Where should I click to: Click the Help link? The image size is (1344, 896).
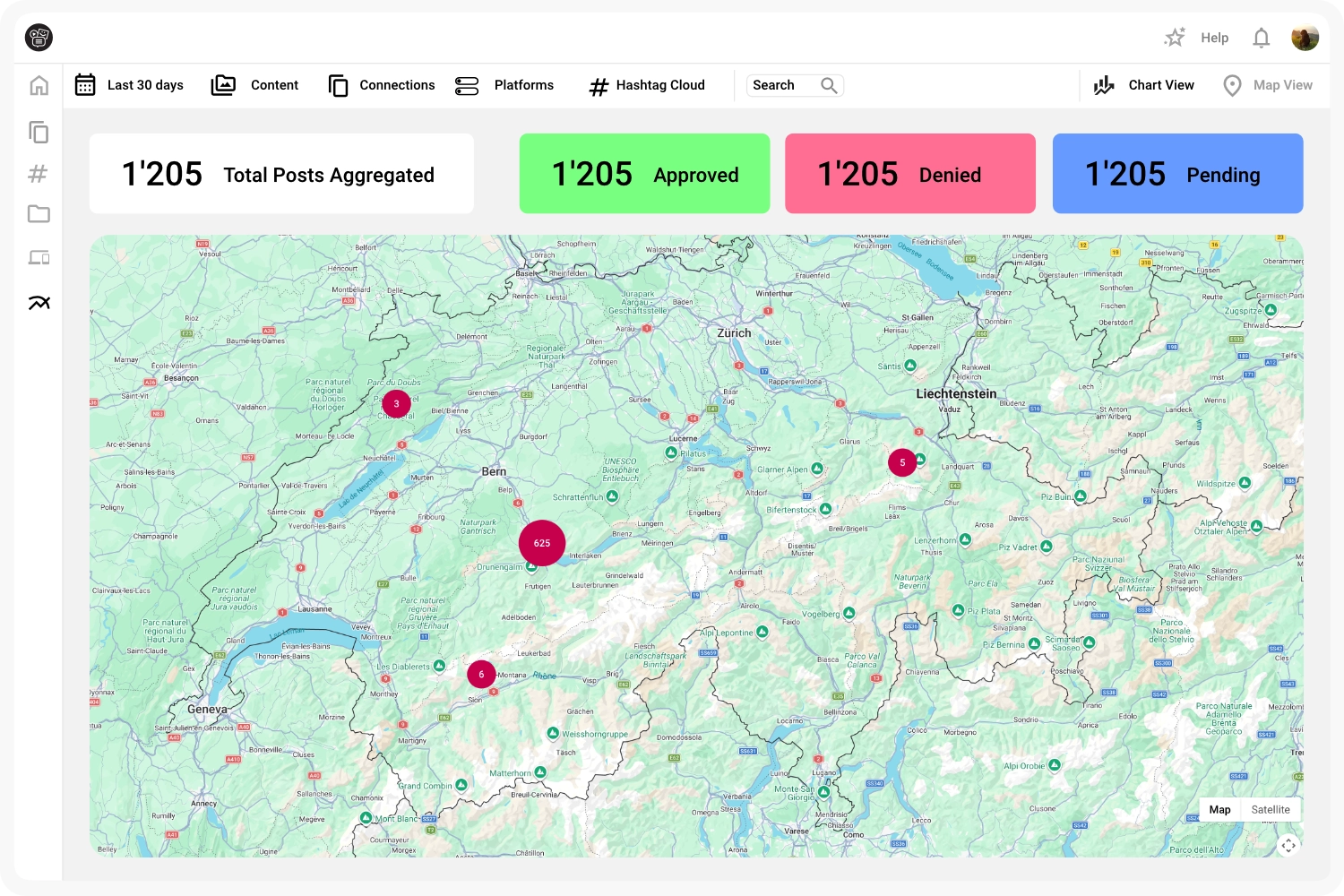tap(1214, 38)
